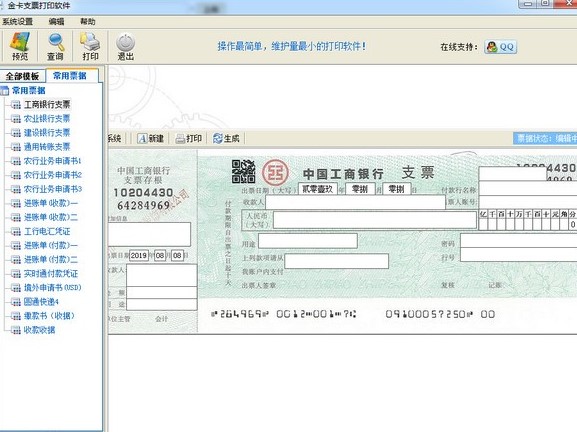Screen dimensions: 577x432
Task: Select 进账单(付款)一 template
Action: point(51,245)
